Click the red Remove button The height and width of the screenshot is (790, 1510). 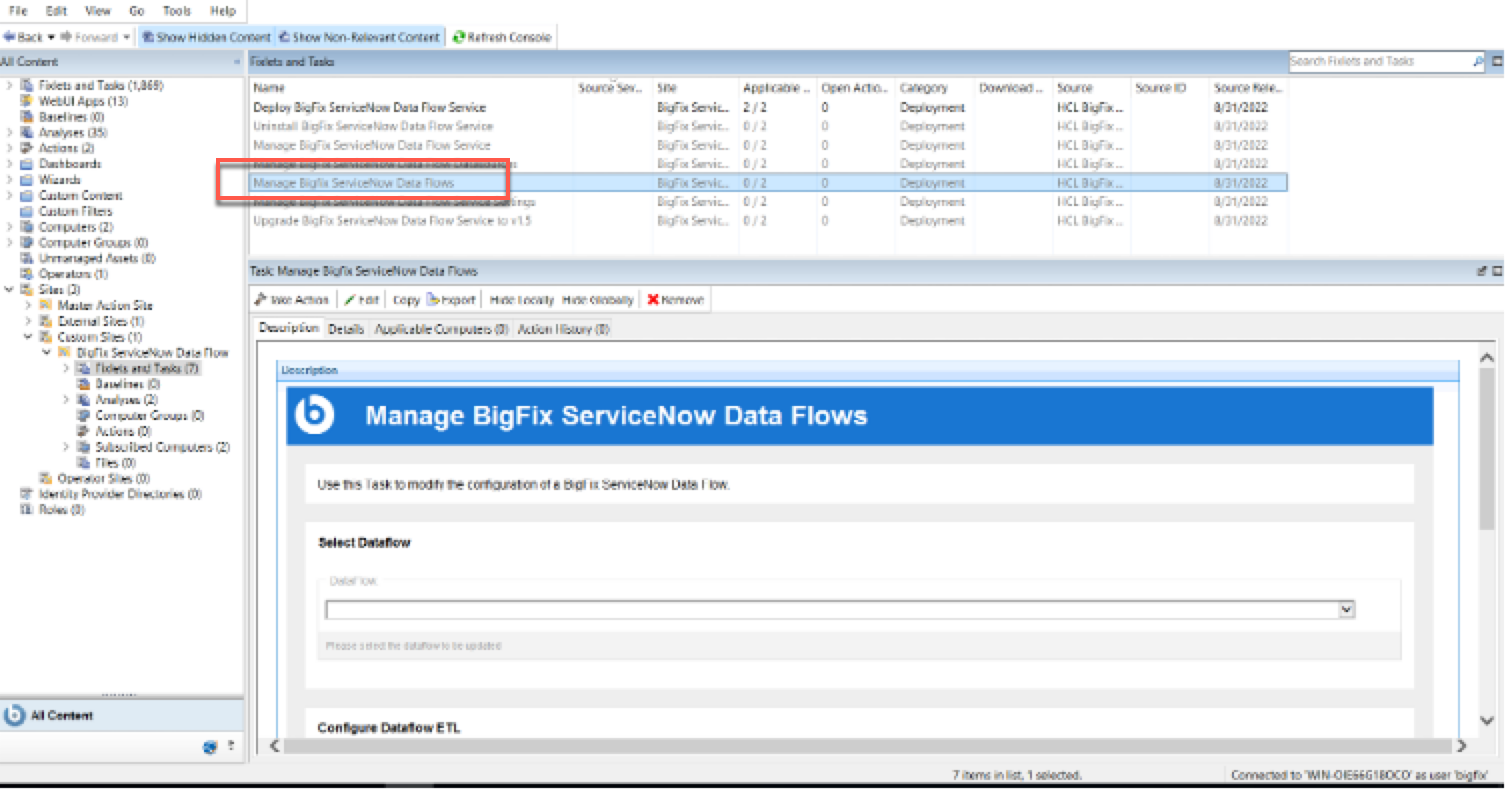[676, 300]
